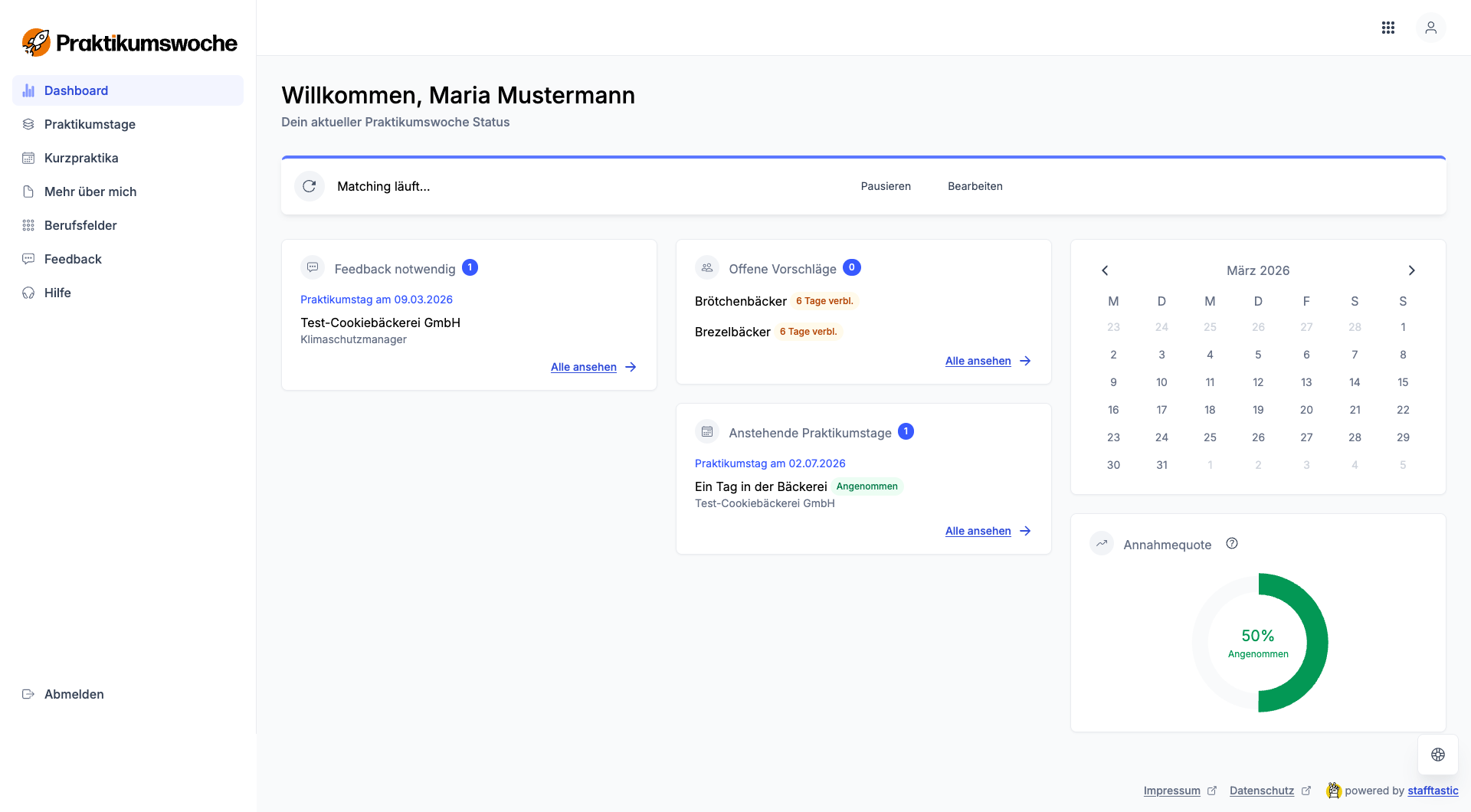Select March 19 in the calendar

click(1258, 410)
